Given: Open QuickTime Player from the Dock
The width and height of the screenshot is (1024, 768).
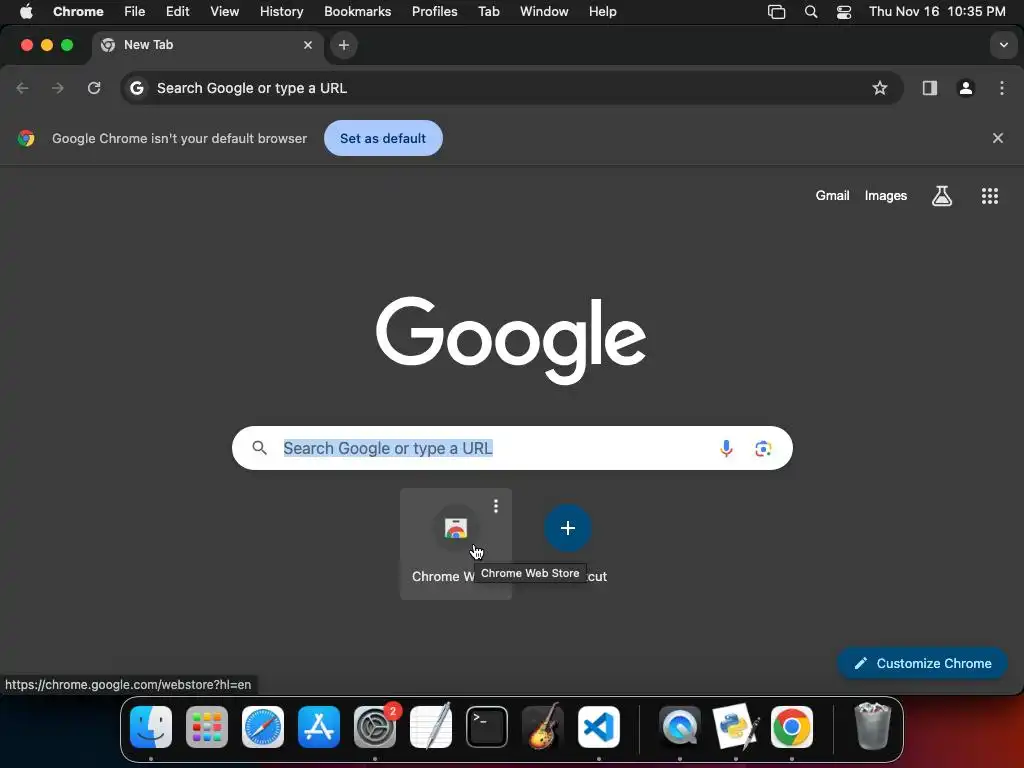Looking at the screenshot, I should click(x=680, y=727).
